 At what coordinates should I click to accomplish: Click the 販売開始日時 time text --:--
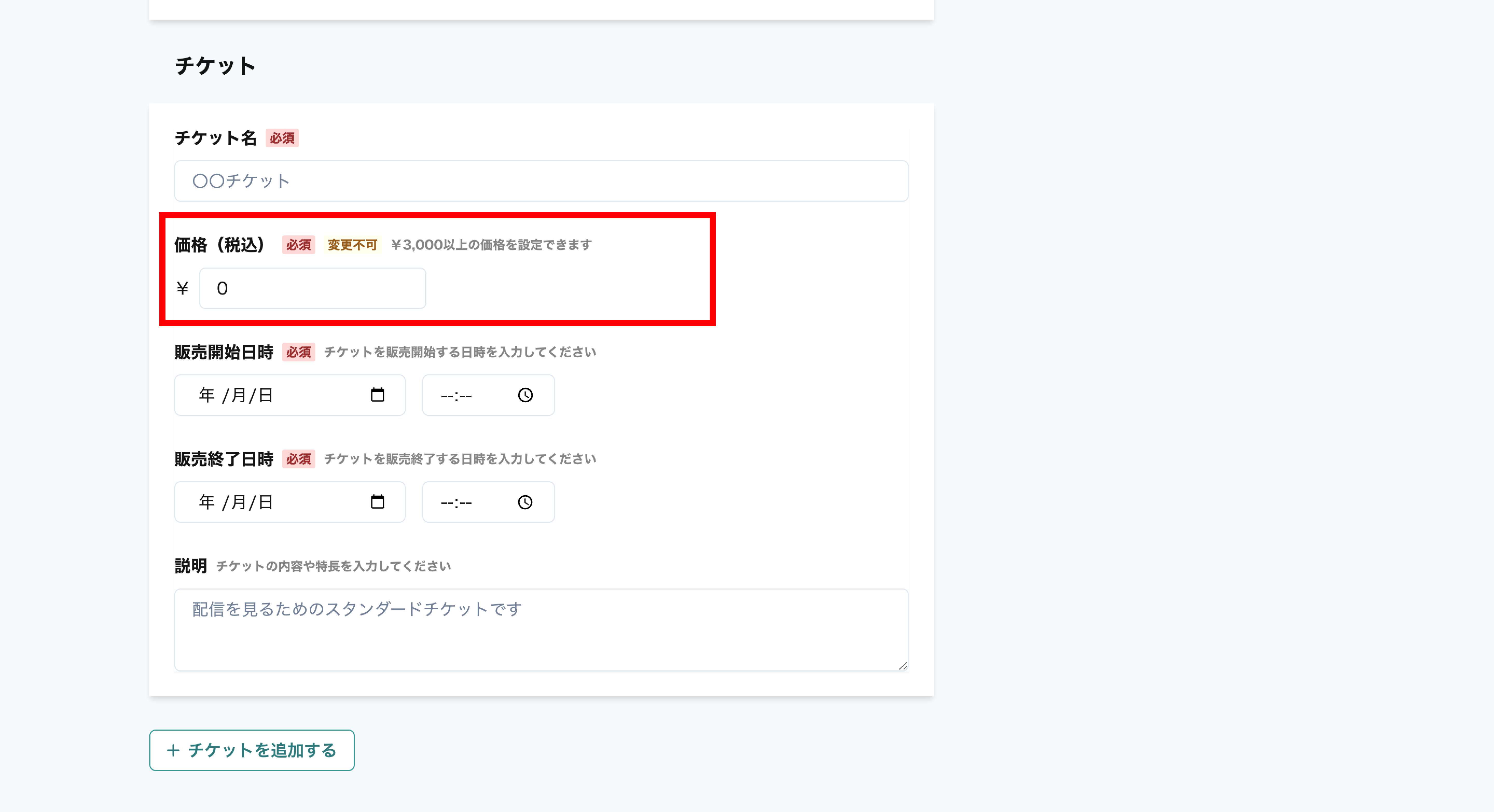point(457,396)
